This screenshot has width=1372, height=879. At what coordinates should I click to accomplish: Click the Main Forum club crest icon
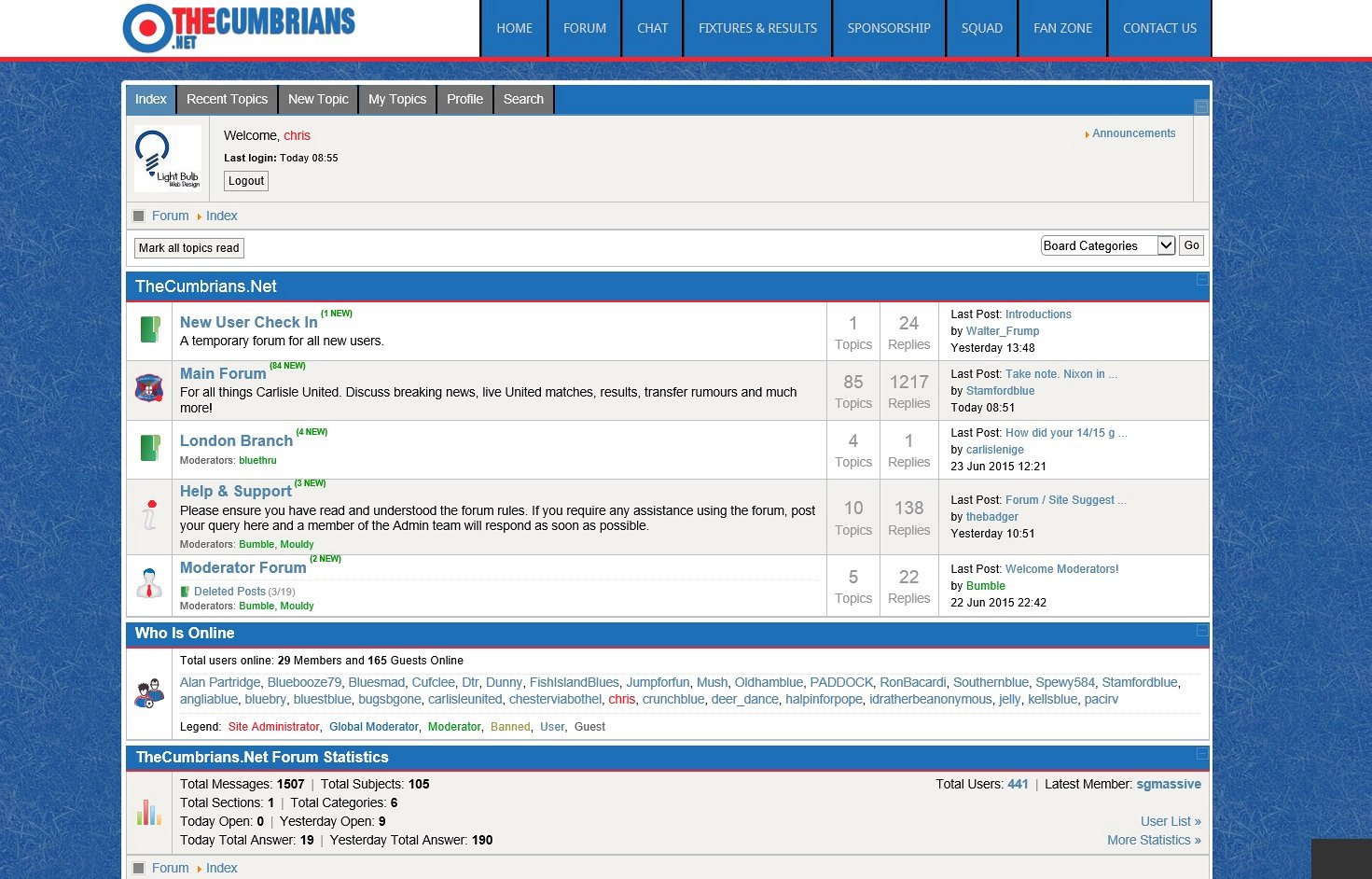pyautogui.click(x=149, y=388)
